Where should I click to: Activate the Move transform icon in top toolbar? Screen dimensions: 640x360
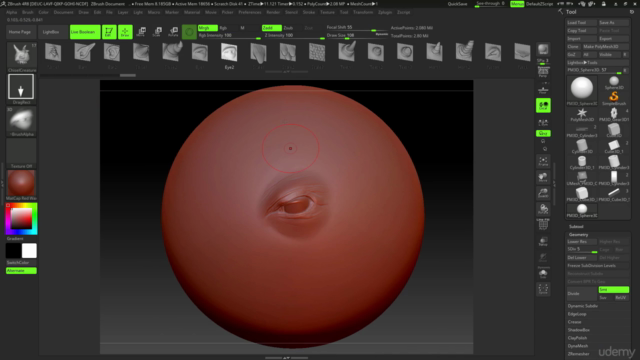pos(141,32)
